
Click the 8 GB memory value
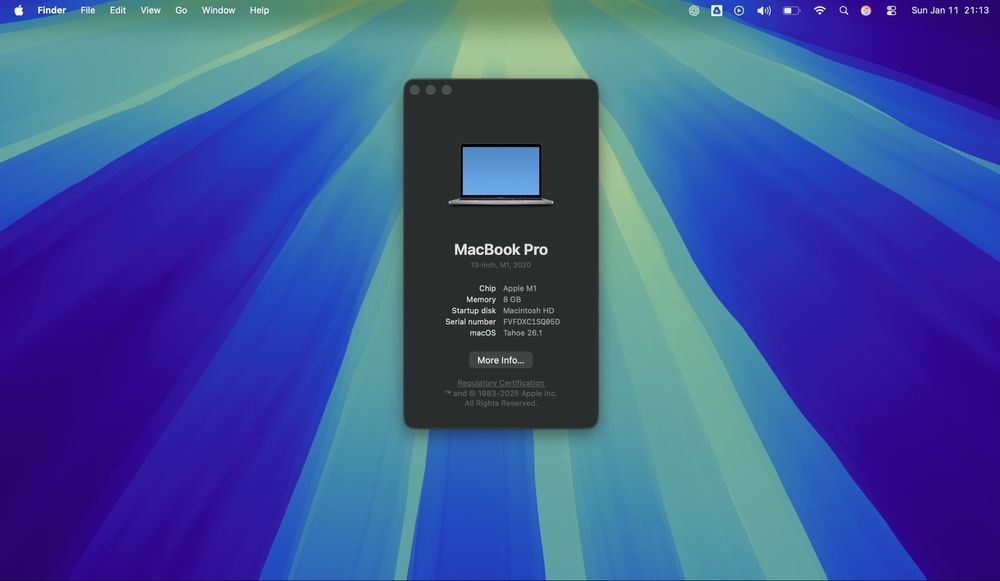coord(511,300)
